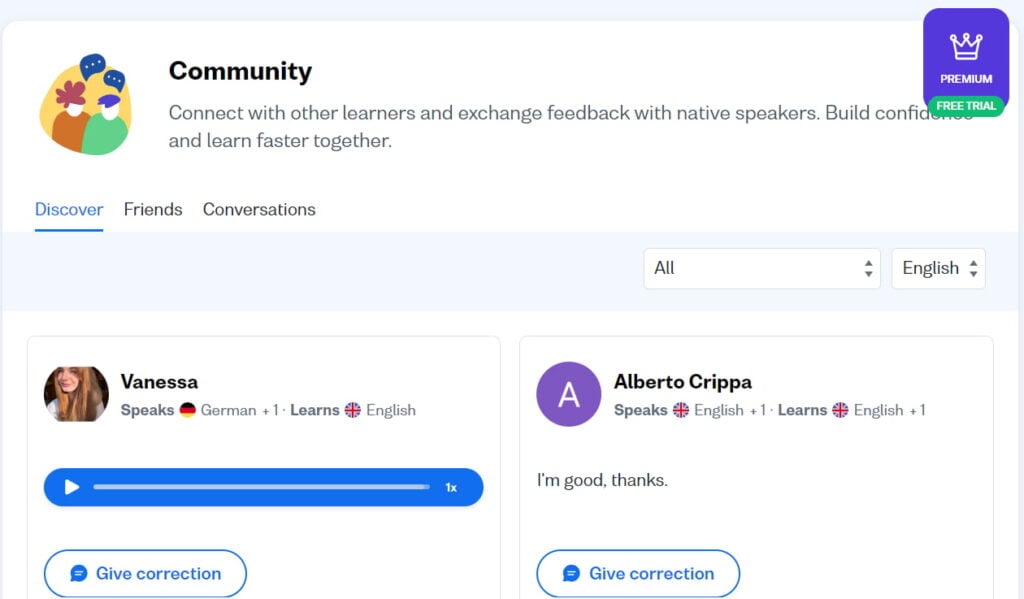Click the speech bubble icon on Vanessa's Give correction button

(x=77, y=573)
